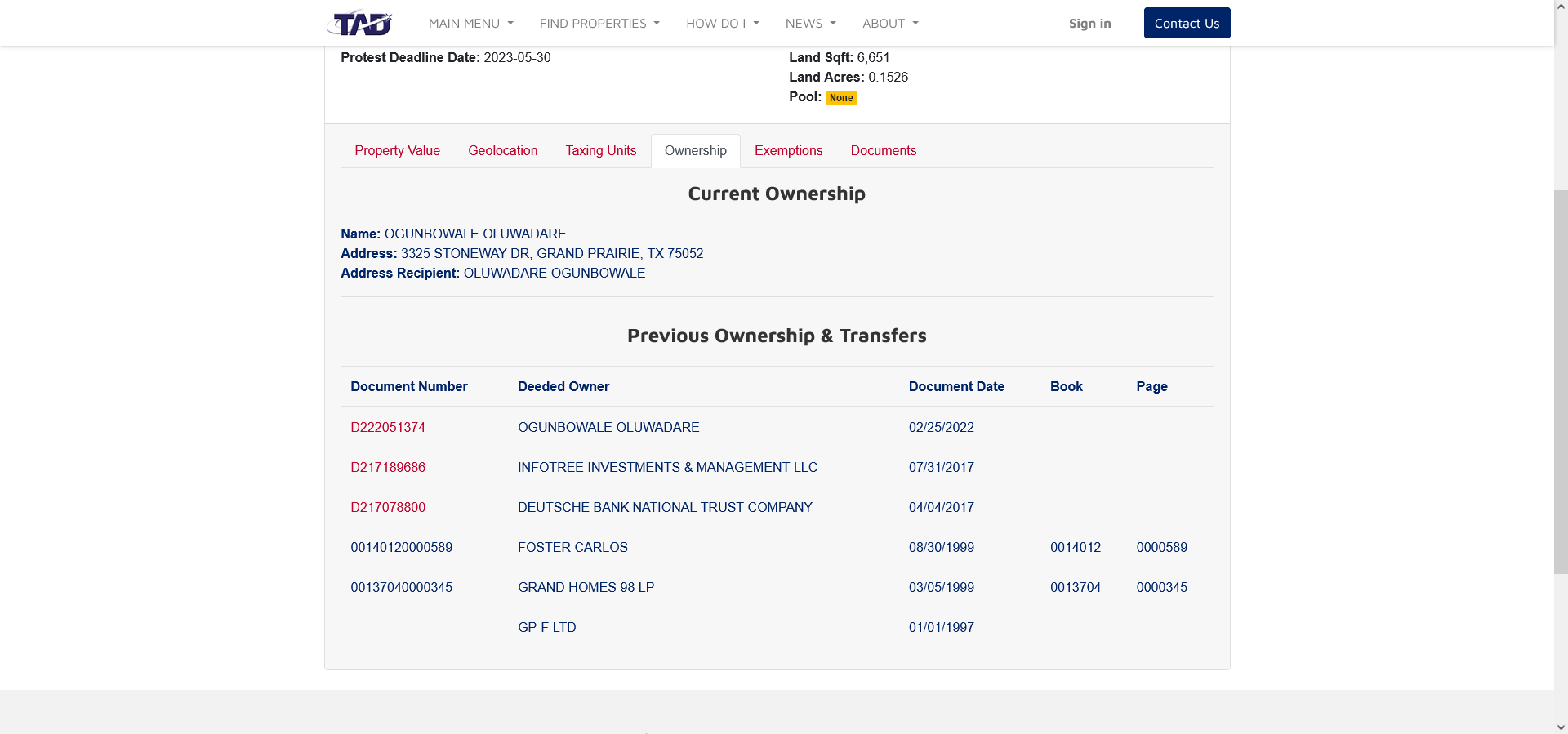This screenshot has height=734, width=1568.
Task: Click the Address Recipient OLUWADARE OGUNBOWALE value
Action: pos(555,273)
